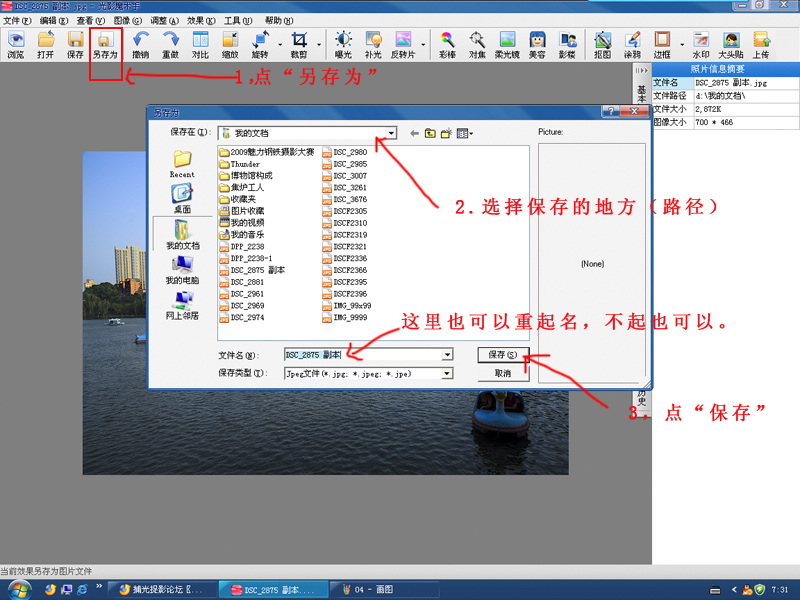Click the 曝光 exposure toolbar icon
Image resolution: width=800 pixels, height=600 pixels.
pyautogui.click(x=343, y=45)
